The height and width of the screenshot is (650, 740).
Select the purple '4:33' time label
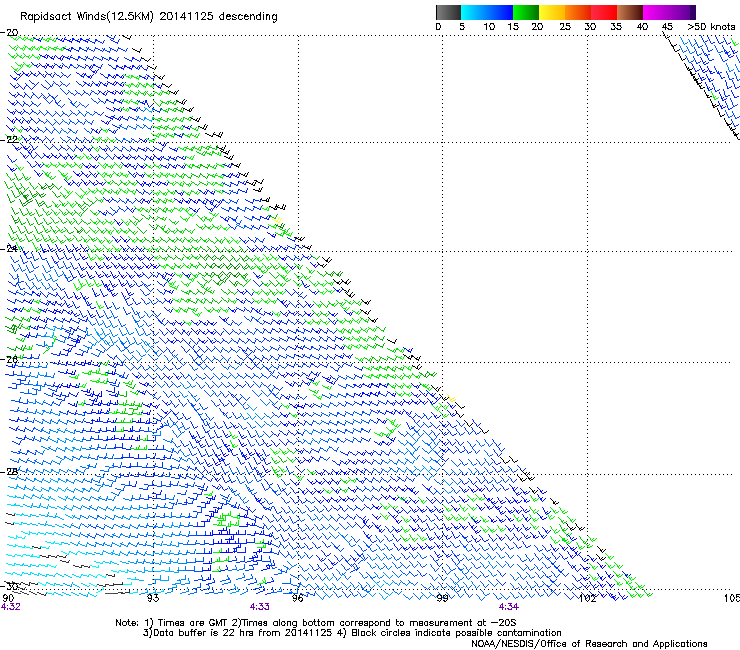pyautogui.click(x=260, y=607)
